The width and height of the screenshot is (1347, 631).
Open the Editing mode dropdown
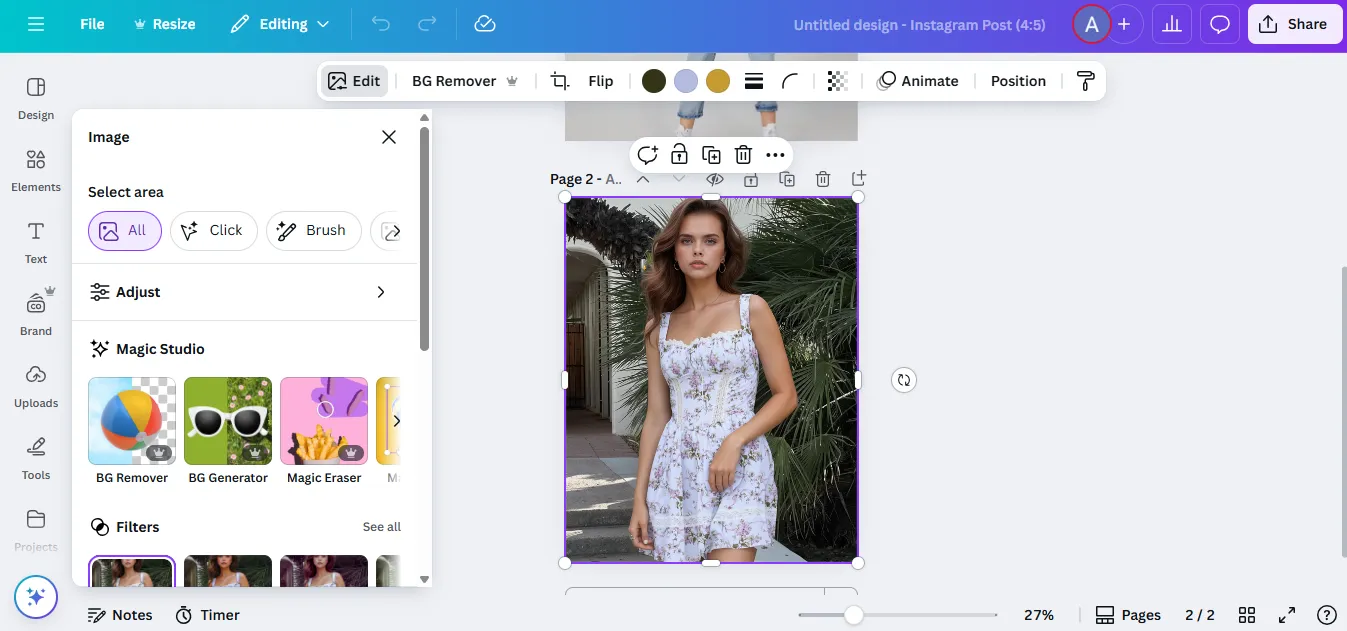pos(280,24)
